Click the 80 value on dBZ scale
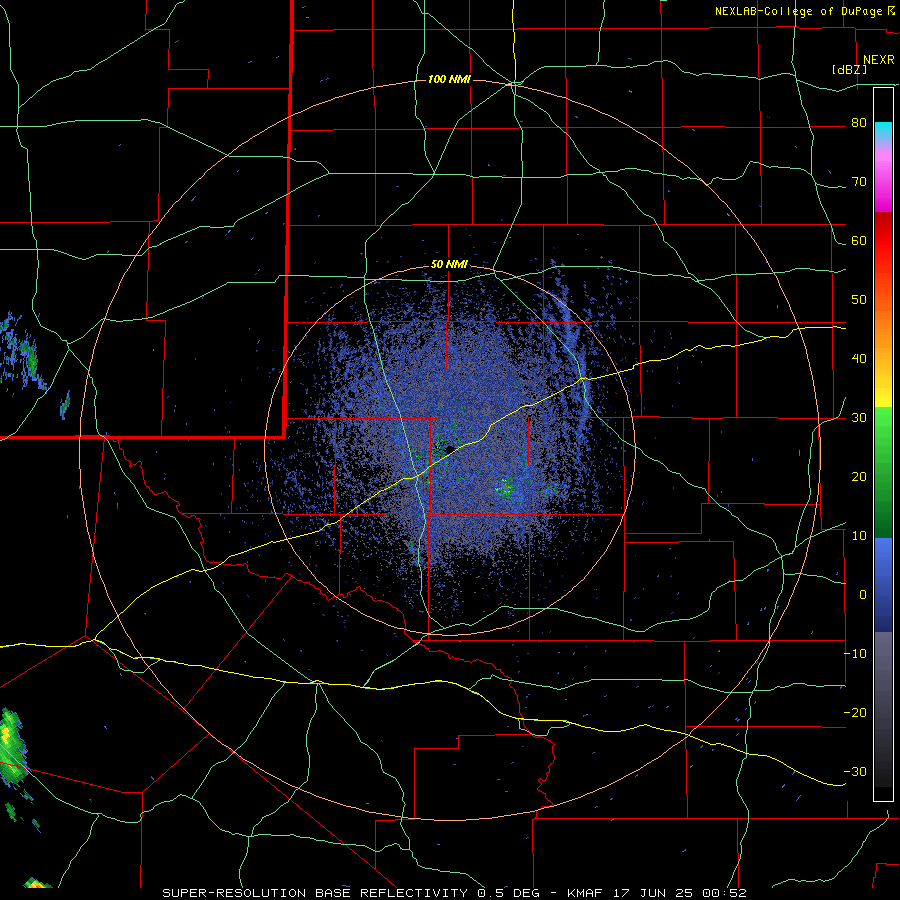The width and height of the screenshot is (900, 900). point(859,123)
